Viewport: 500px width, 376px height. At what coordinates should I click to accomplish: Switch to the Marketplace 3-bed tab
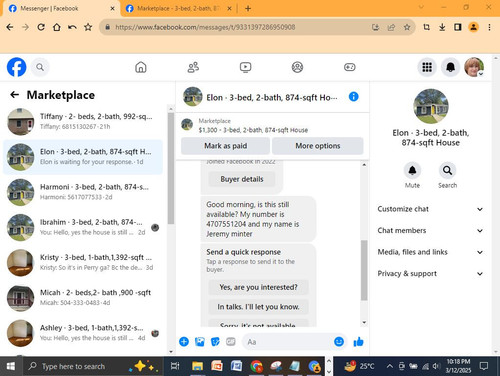pos(178,8)
